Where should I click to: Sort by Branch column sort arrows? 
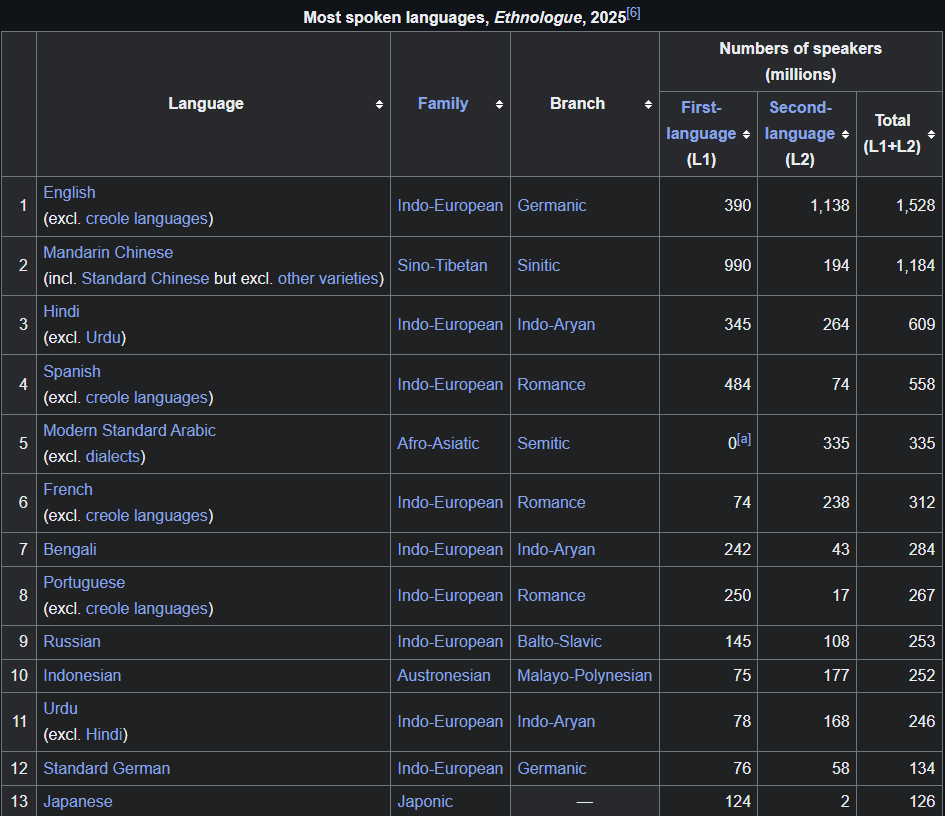648,104
